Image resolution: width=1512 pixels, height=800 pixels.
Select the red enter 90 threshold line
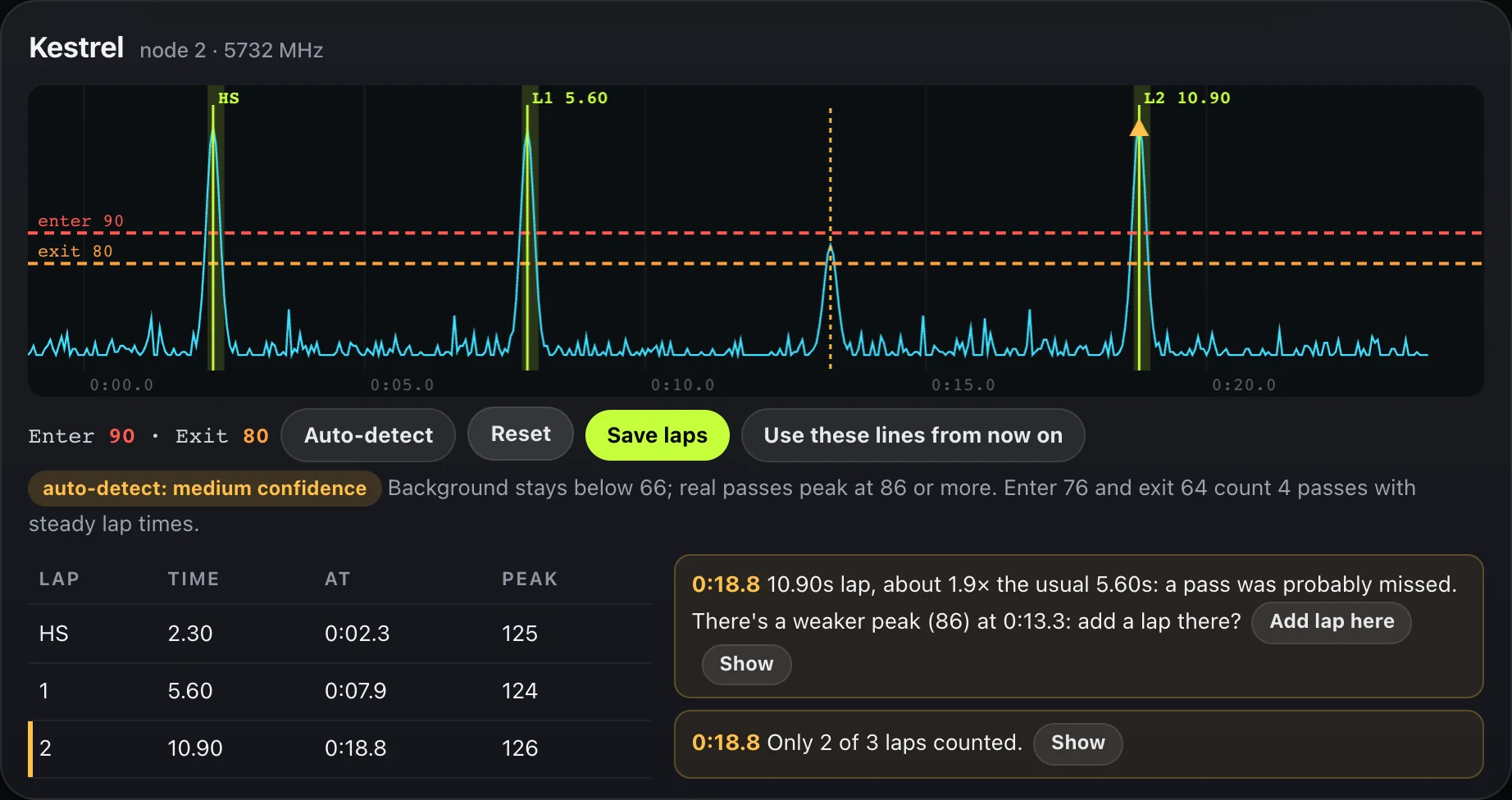tap(754, 233)
